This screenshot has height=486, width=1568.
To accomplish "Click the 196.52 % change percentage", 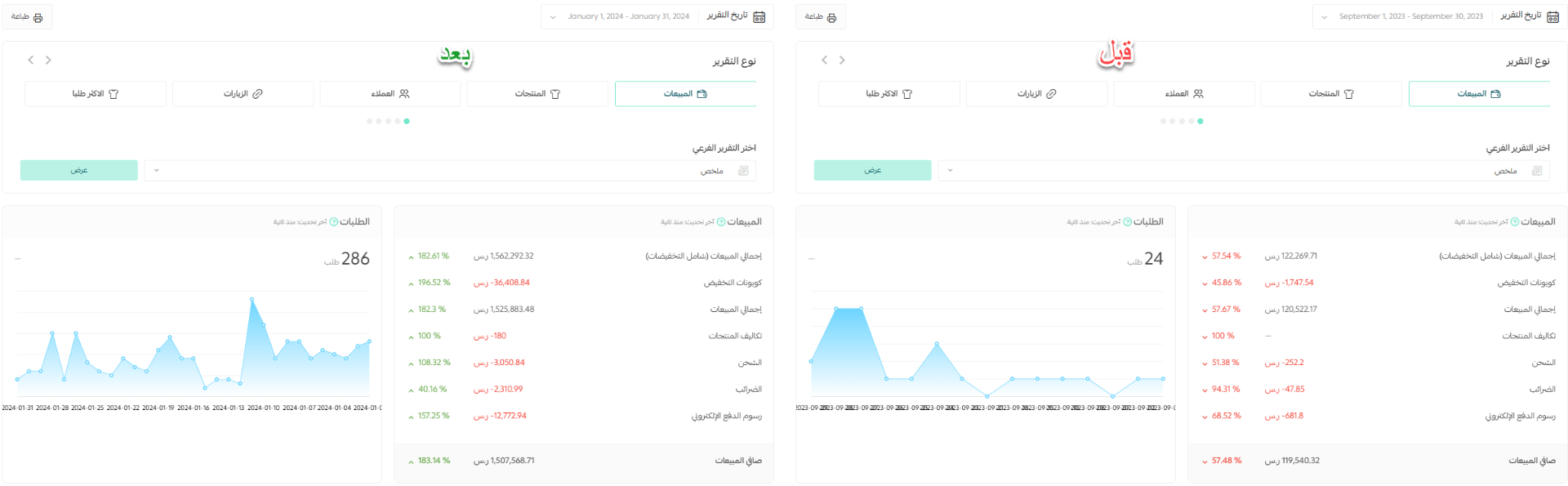I will point(434,283).
